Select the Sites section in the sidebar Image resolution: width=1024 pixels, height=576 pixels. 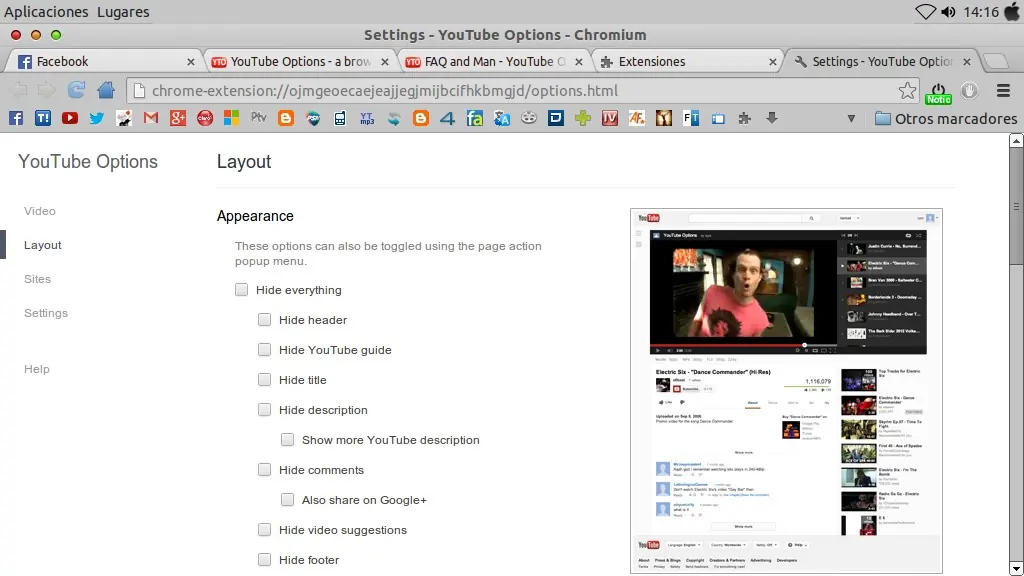point(37,279)
